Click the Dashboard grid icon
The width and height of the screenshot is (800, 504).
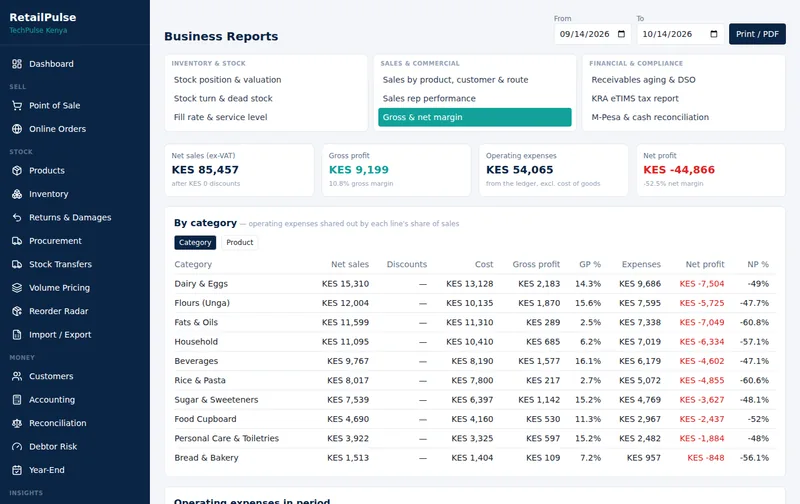tap(17, 64)
